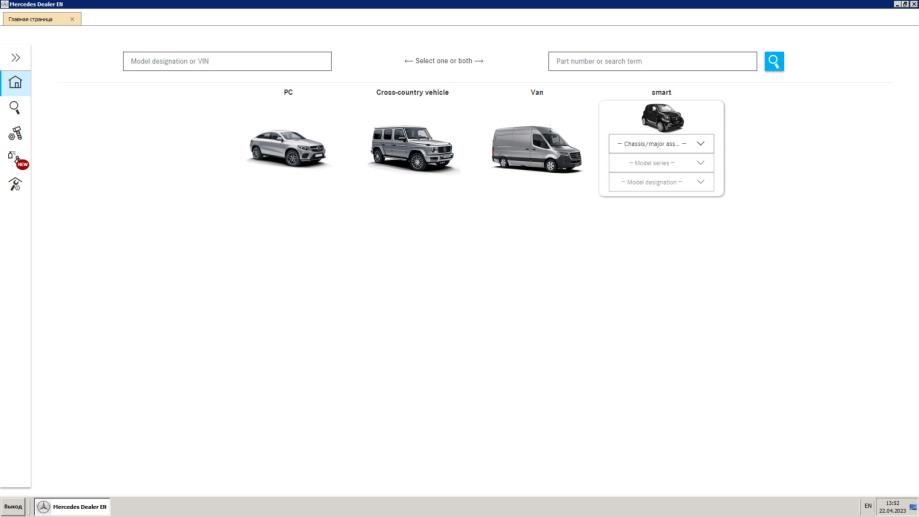Open Mercedes Dealer EN taskbar item
The height and width of the screenshot is (517, 919).
click(x=72, y=506)
